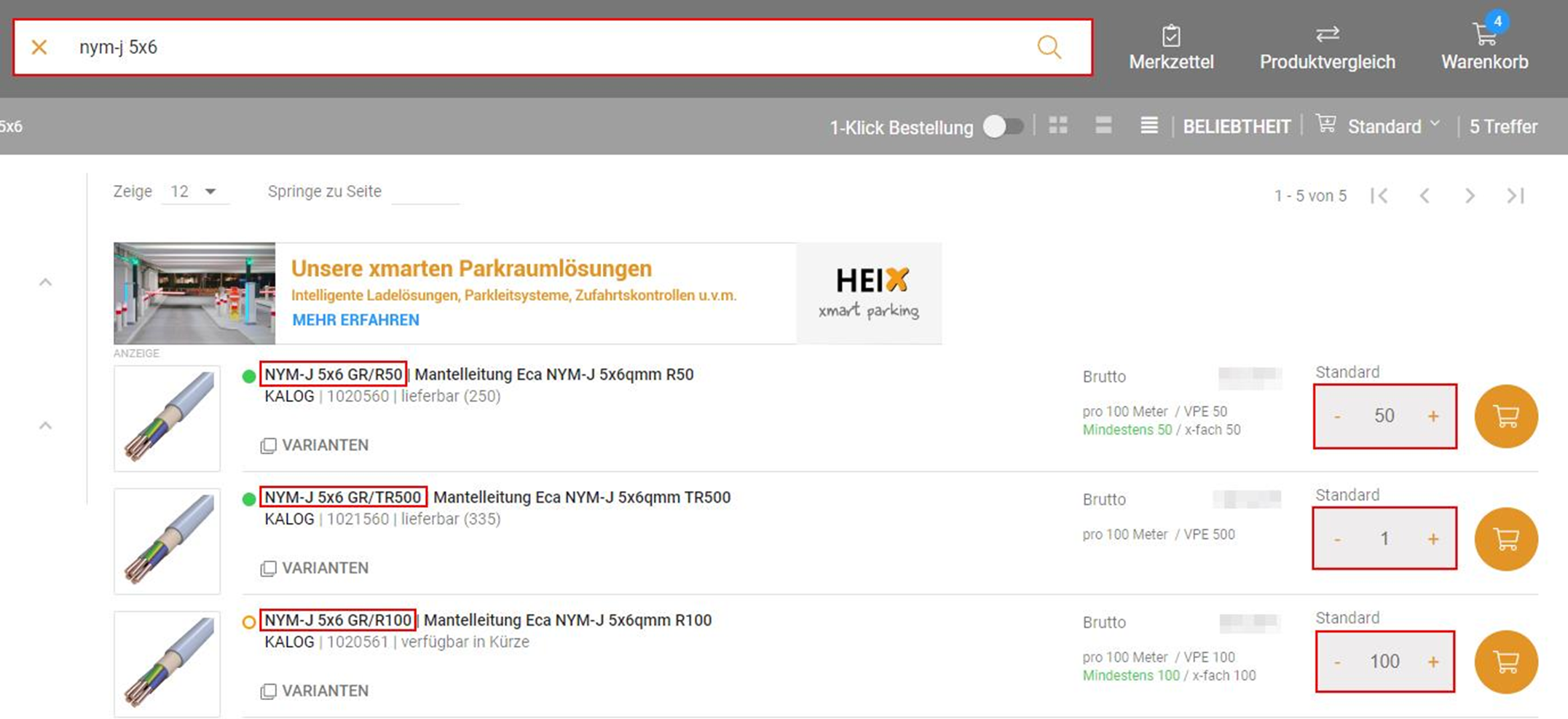Click the Springe zu Seite field
This screenshot has height=719, width=1568.
(425, 192)
